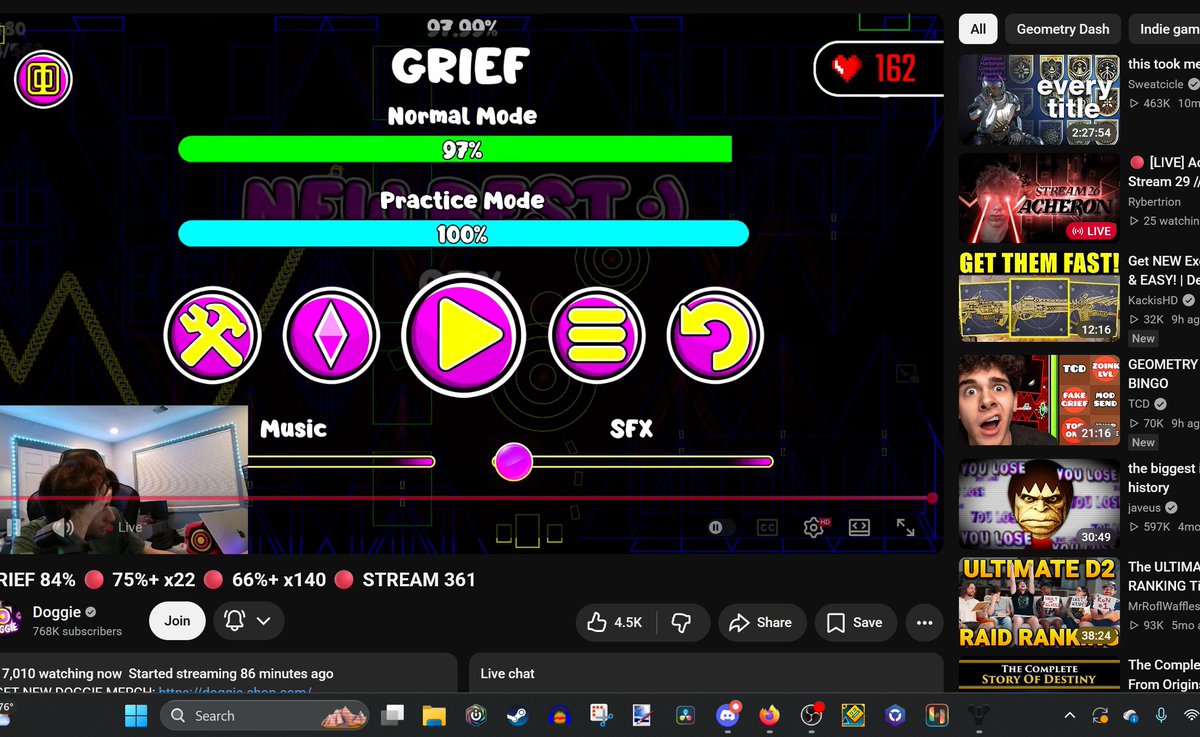Click the microphone icon in the system tray
The image size is (1200, 737).
[x=1161, y=716]
